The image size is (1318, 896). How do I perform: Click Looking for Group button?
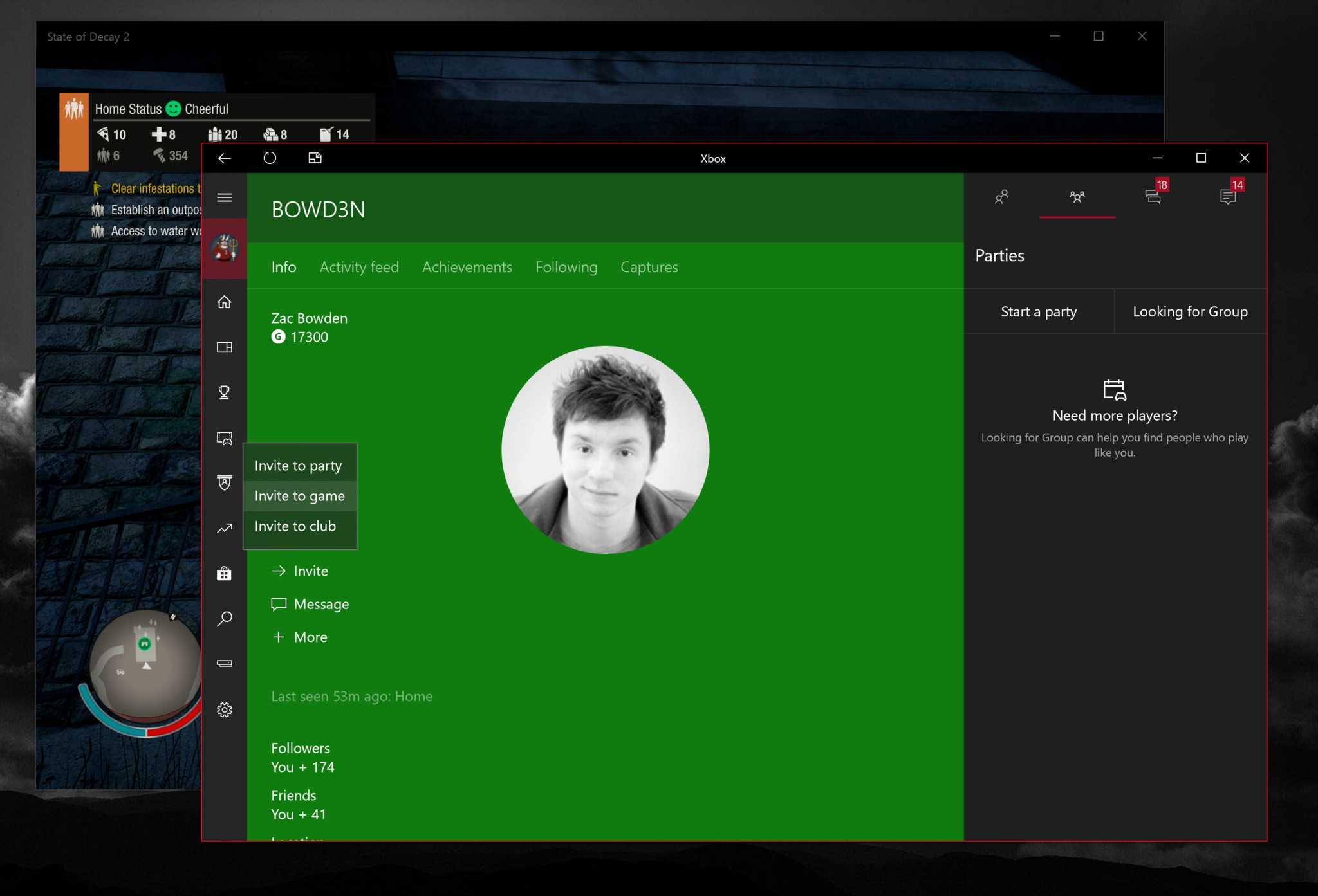tap(1190, 311)
